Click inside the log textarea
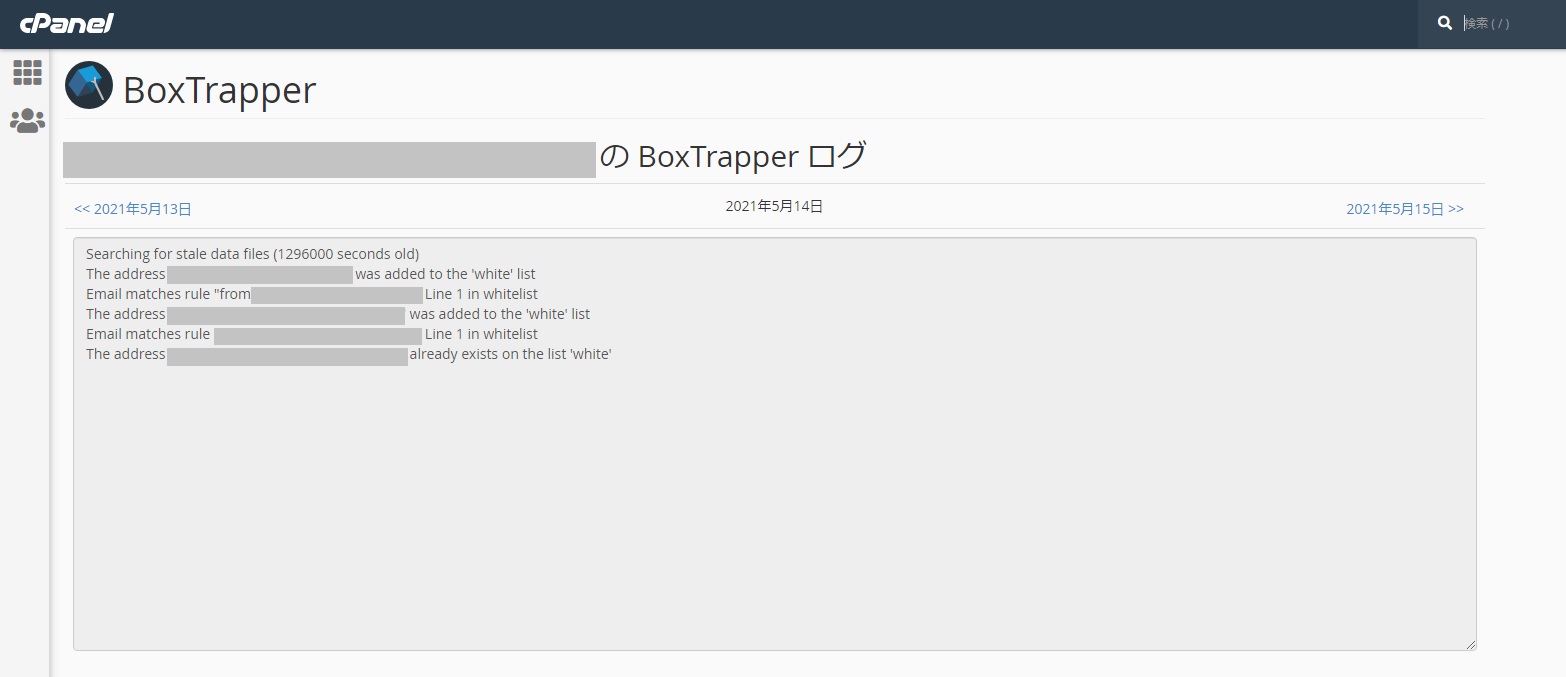 pos(775,444)
